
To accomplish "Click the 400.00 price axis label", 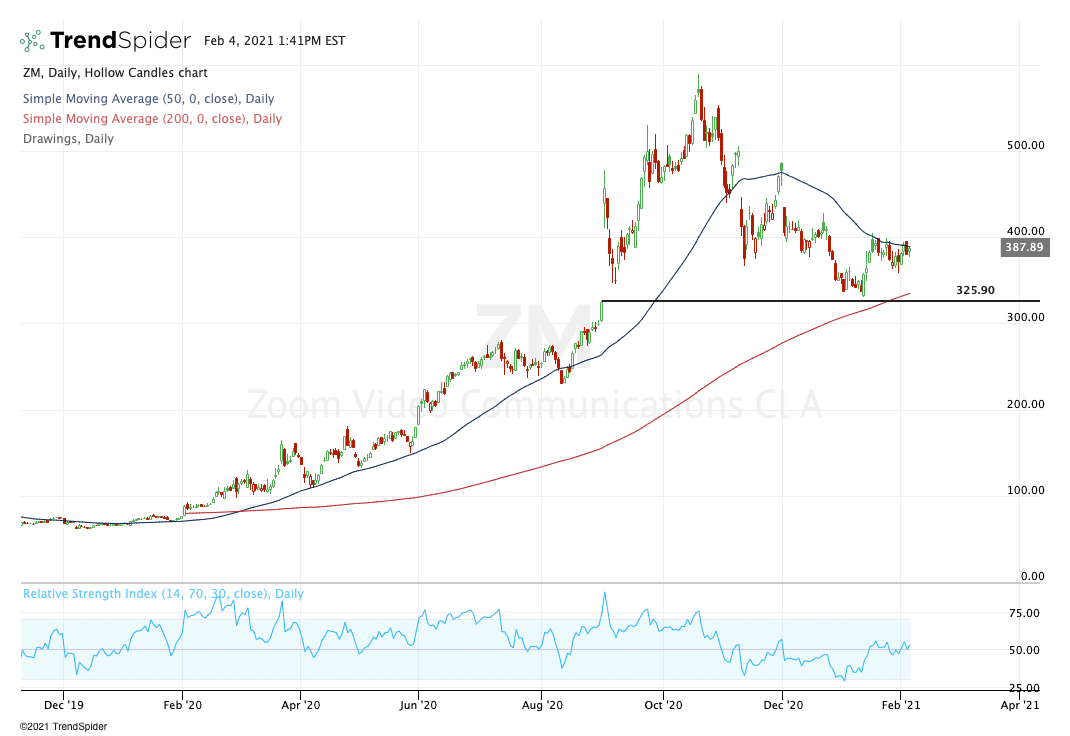I will [1026, 231].
